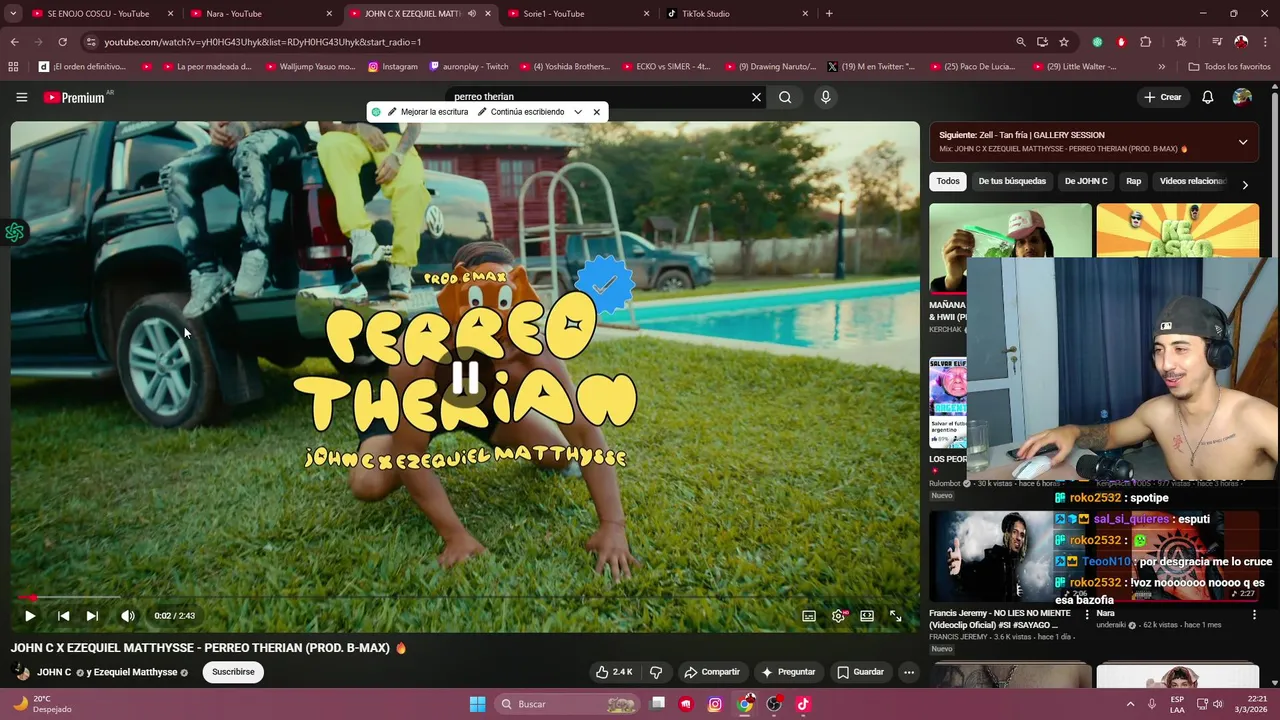Open the Todos los favoritos folder
Viewport: 1280px width, 720px height.
(1229, 67)
